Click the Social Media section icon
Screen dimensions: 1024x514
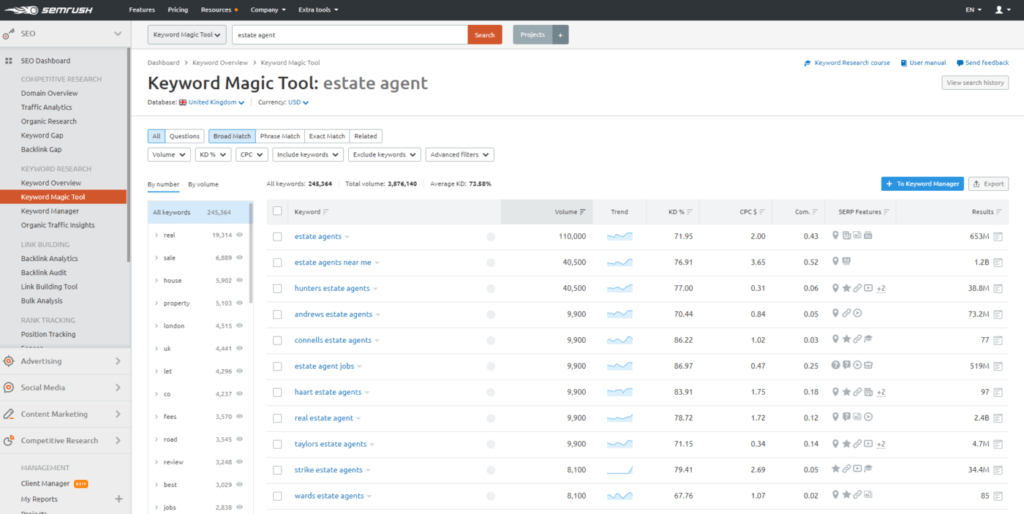[8, 387]
